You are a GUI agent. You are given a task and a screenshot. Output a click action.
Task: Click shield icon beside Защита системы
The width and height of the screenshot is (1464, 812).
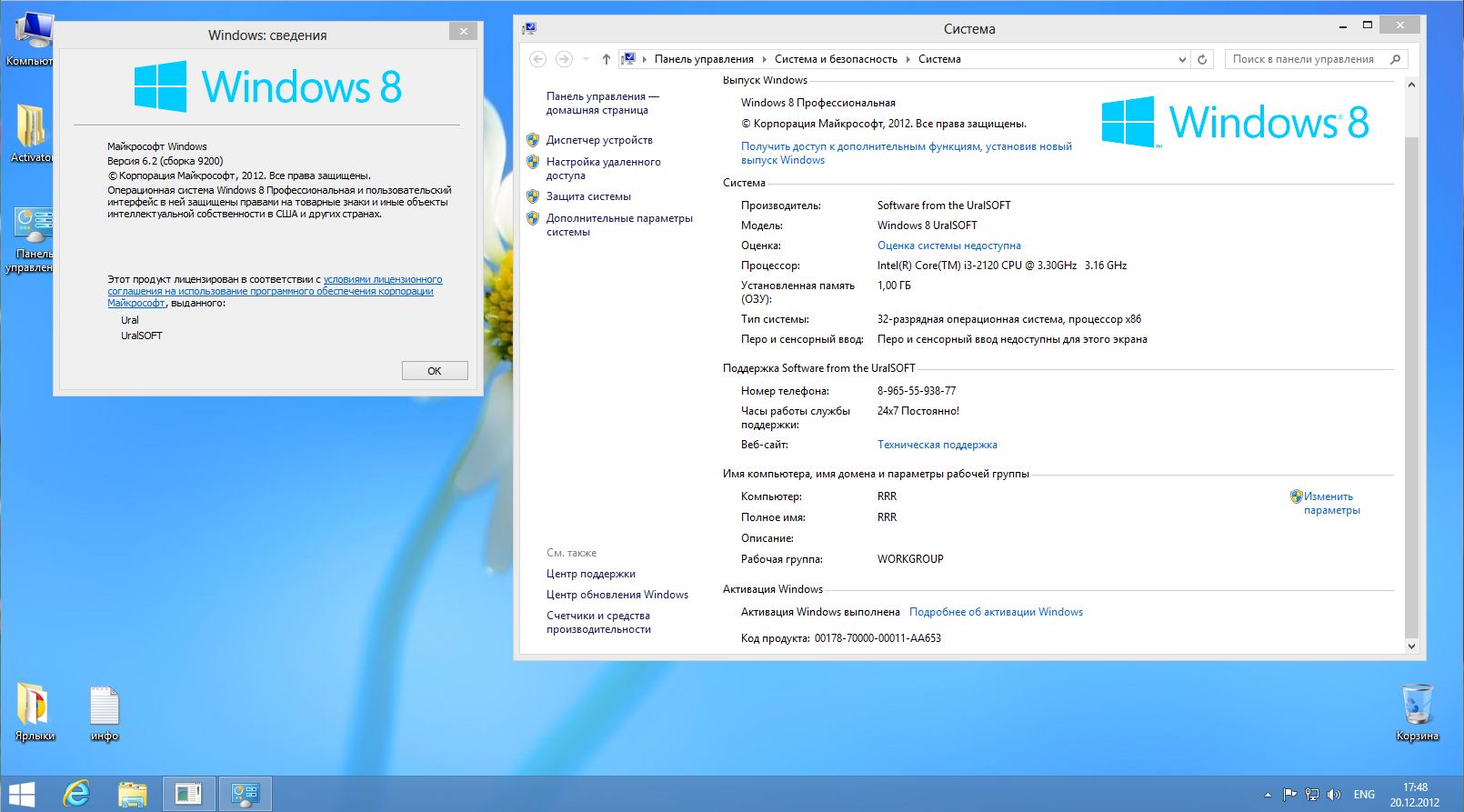point(533,196)
